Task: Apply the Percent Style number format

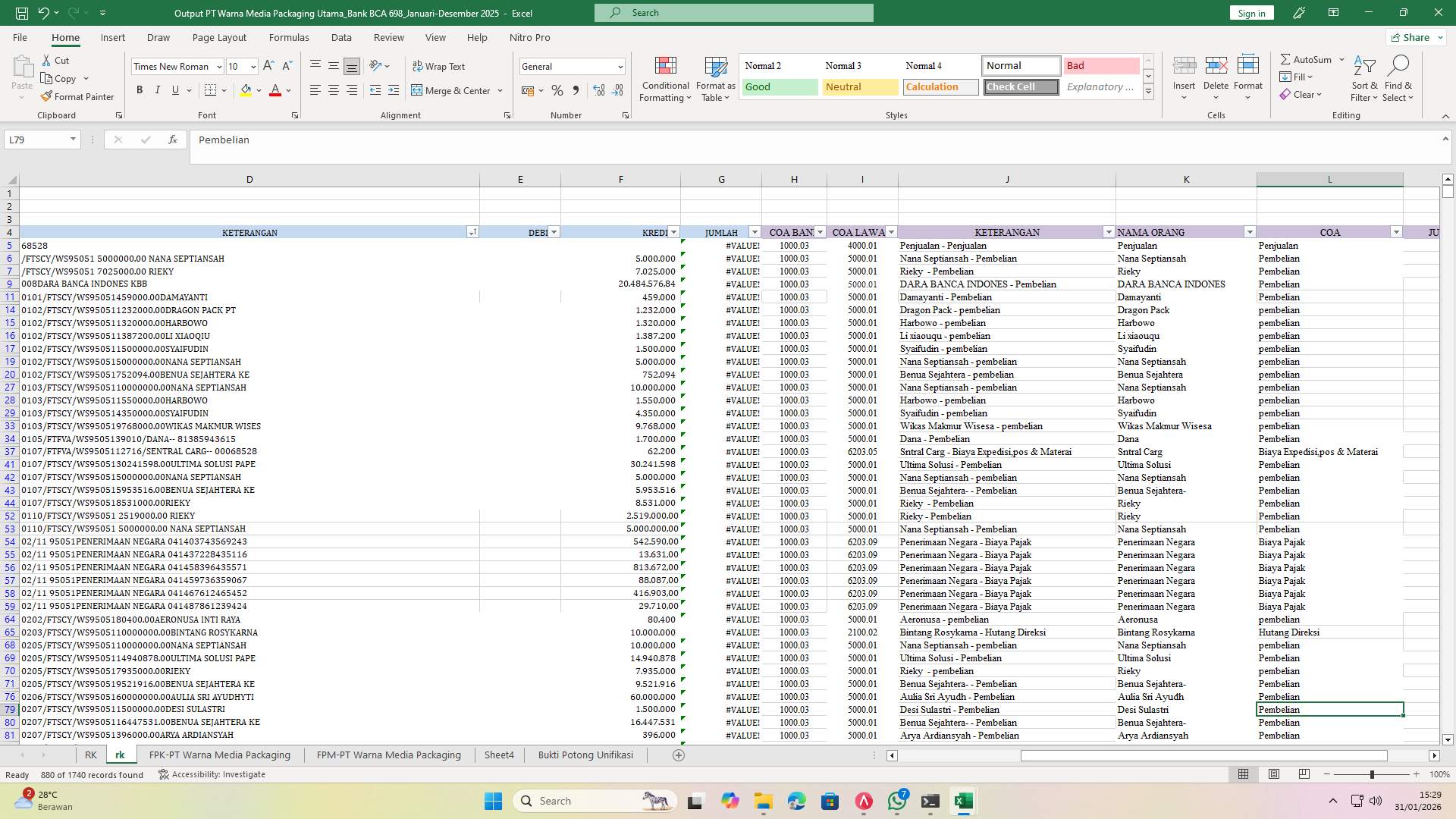Action: [557, 90]
